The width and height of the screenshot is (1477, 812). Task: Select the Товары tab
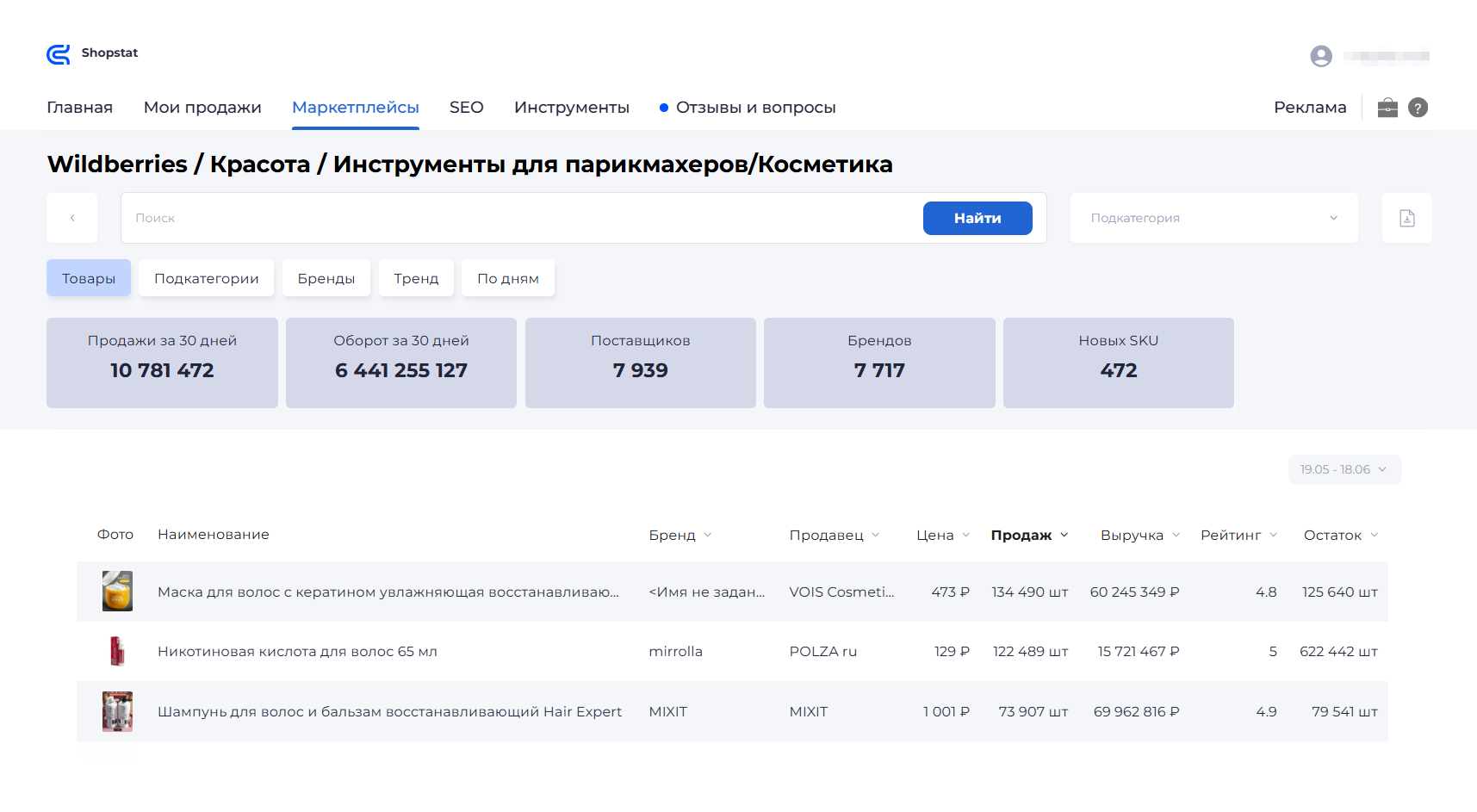click(x=89, y=278)
